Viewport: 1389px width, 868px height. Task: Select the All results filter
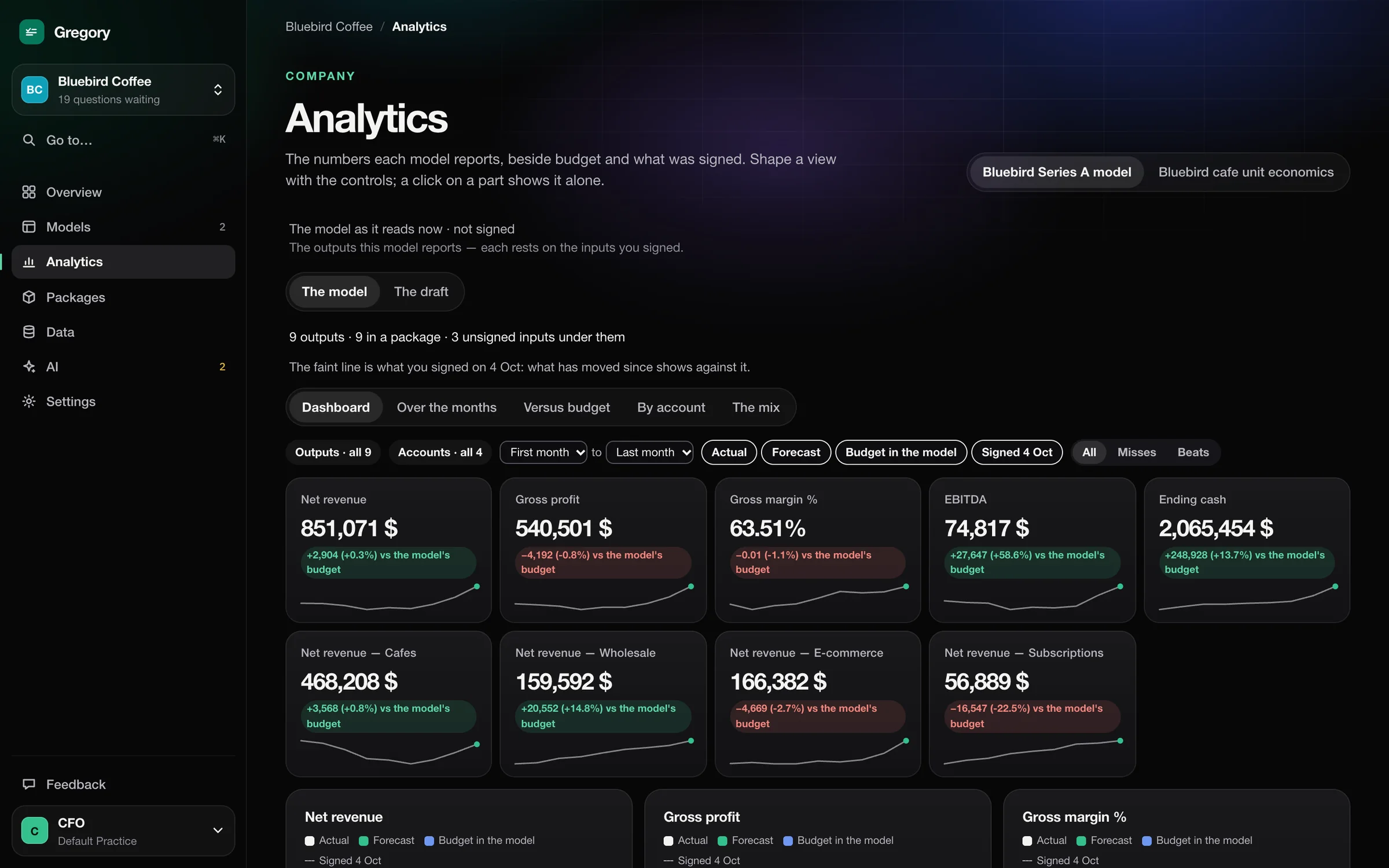pos(1089,453)
